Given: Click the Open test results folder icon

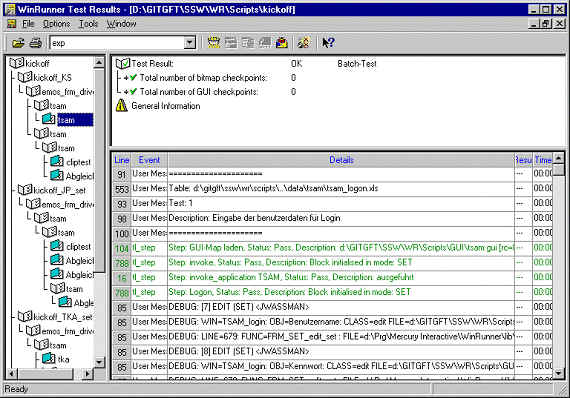Looking at the screenshot, I should click(x=18, y=43).
